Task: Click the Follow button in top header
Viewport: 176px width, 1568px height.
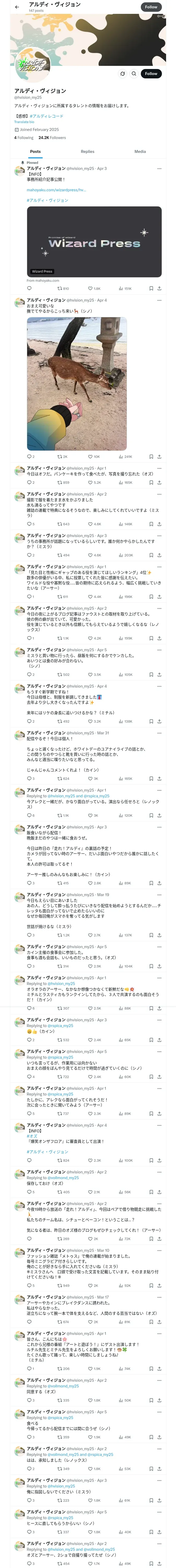Action: pyautogui.click(x=151, y=7)
